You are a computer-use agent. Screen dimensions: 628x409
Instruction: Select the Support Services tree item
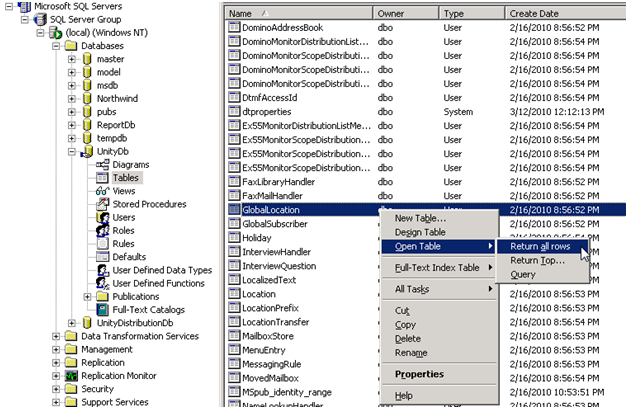pyautogui.click(x=115, y=402)
